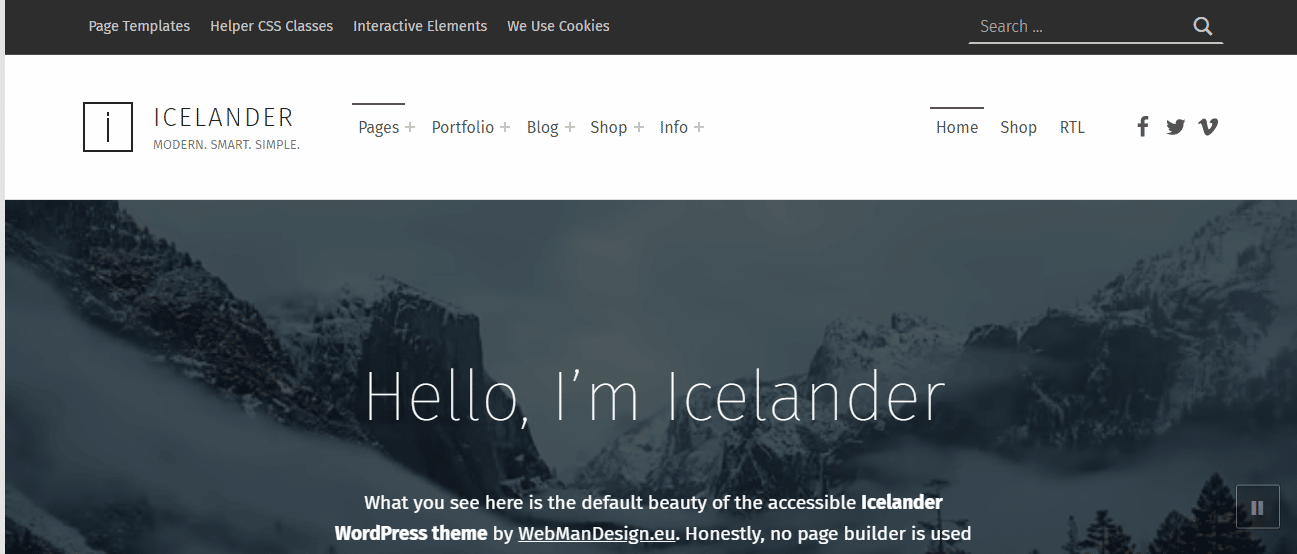Open the Twitter social icon

point(1175,127)
